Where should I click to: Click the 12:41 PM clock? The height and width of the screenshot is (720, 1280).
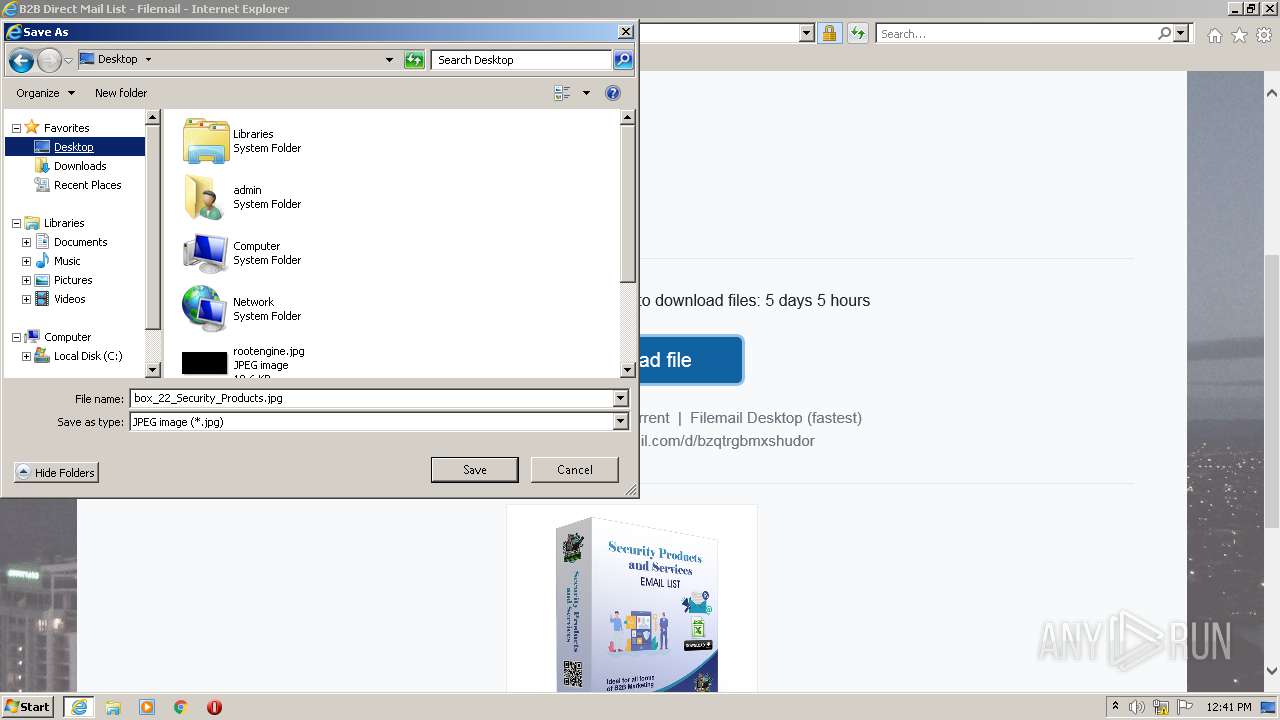1229,707
